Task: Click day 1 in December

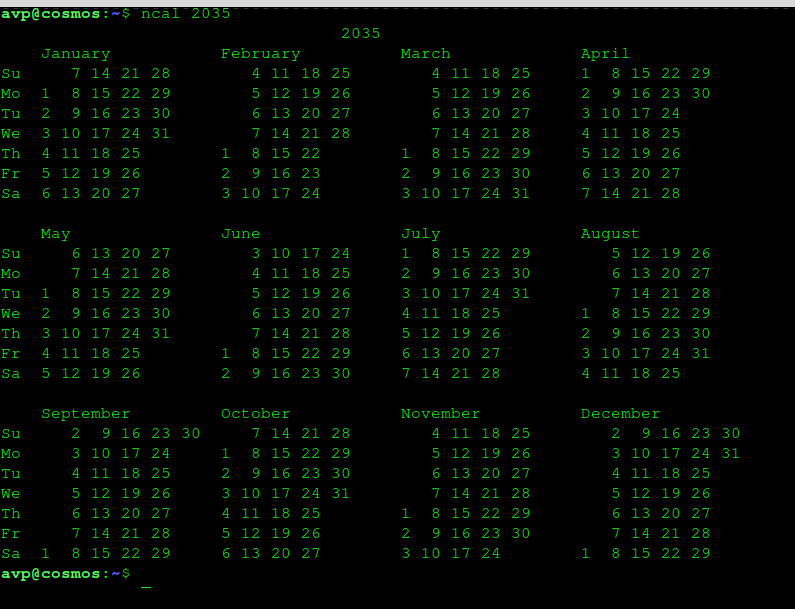Action: click(586, 554)
